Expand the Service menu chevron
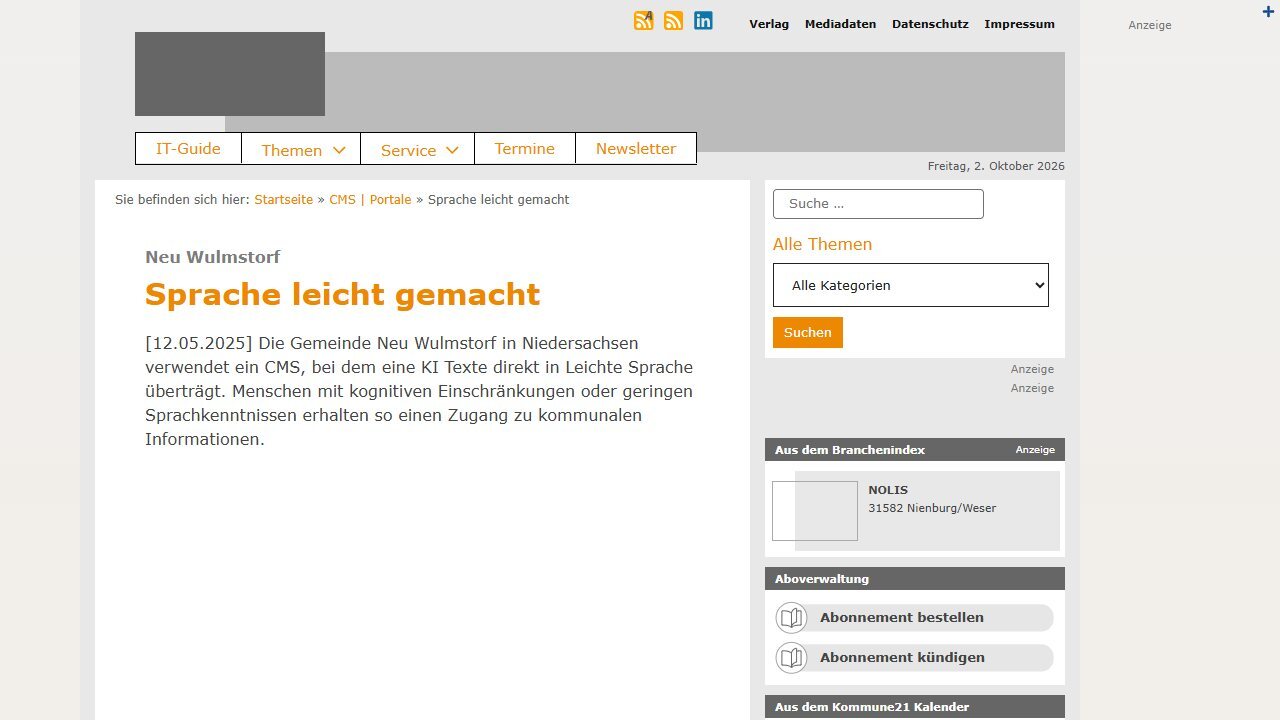Screen dimensions: 1280x720 (452, 150)
